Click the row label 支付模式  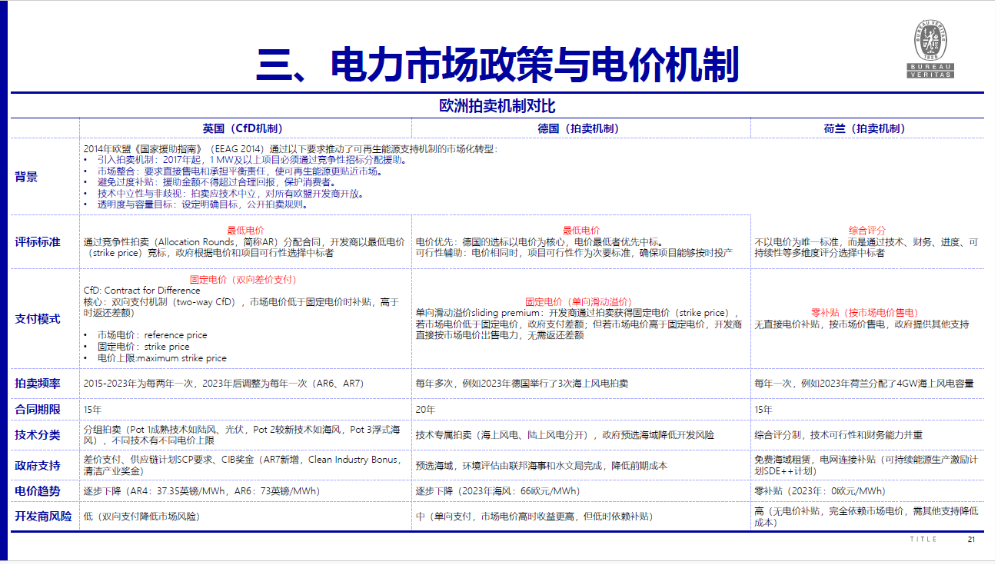[x=37, y=319]
